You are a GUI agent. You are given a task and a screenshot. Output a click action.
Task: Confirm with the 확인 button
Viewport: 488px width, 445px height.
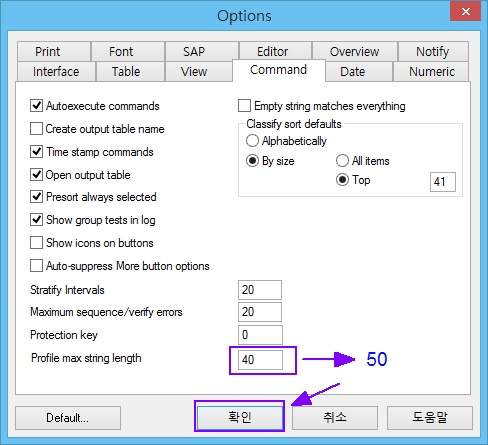coord(239,417)
